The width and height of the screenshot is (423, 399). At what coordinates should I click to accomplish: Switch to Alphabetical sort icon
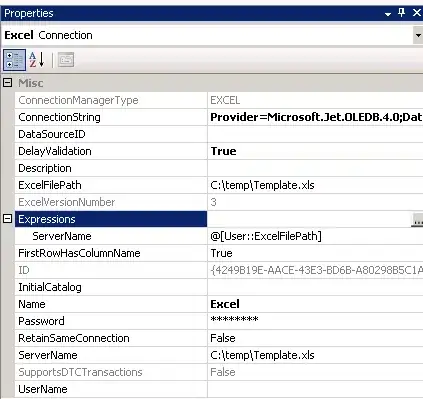click(x=37, y=60)
